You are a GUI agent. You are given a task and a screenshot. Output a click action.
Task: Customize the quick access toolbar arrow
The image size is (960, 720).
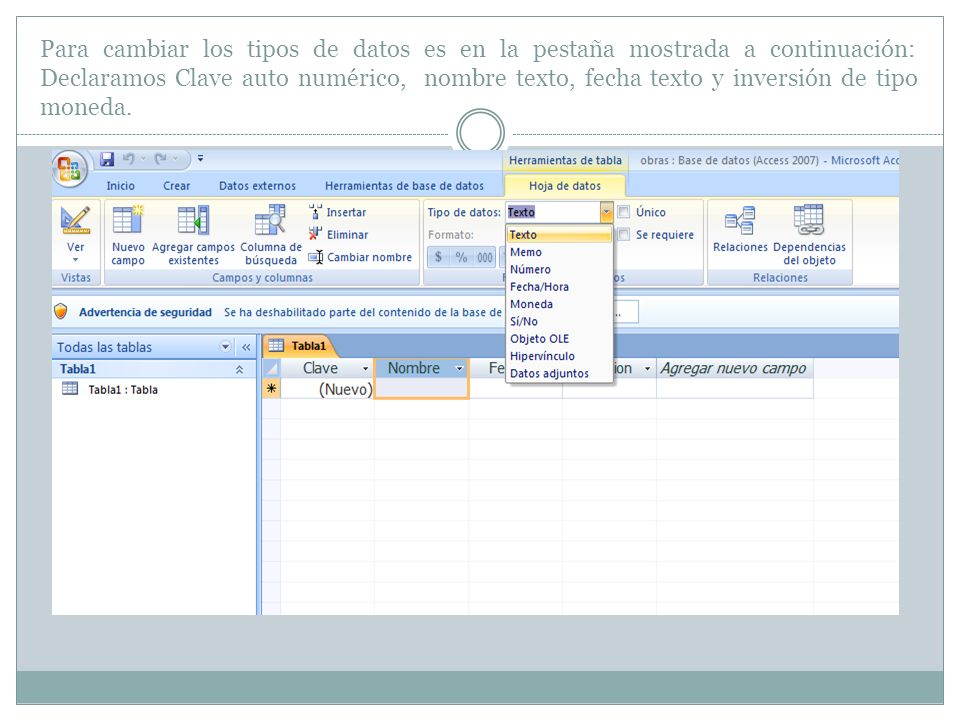pos(200,159)
